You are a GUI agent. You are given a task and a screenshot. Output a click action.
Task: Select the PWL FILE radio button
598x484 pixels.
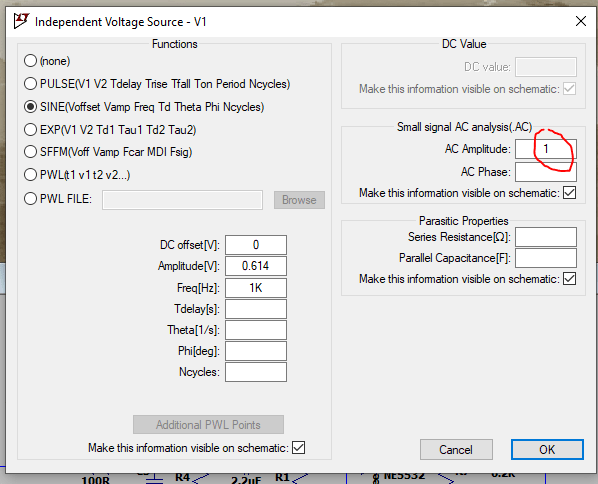(30, 199)
